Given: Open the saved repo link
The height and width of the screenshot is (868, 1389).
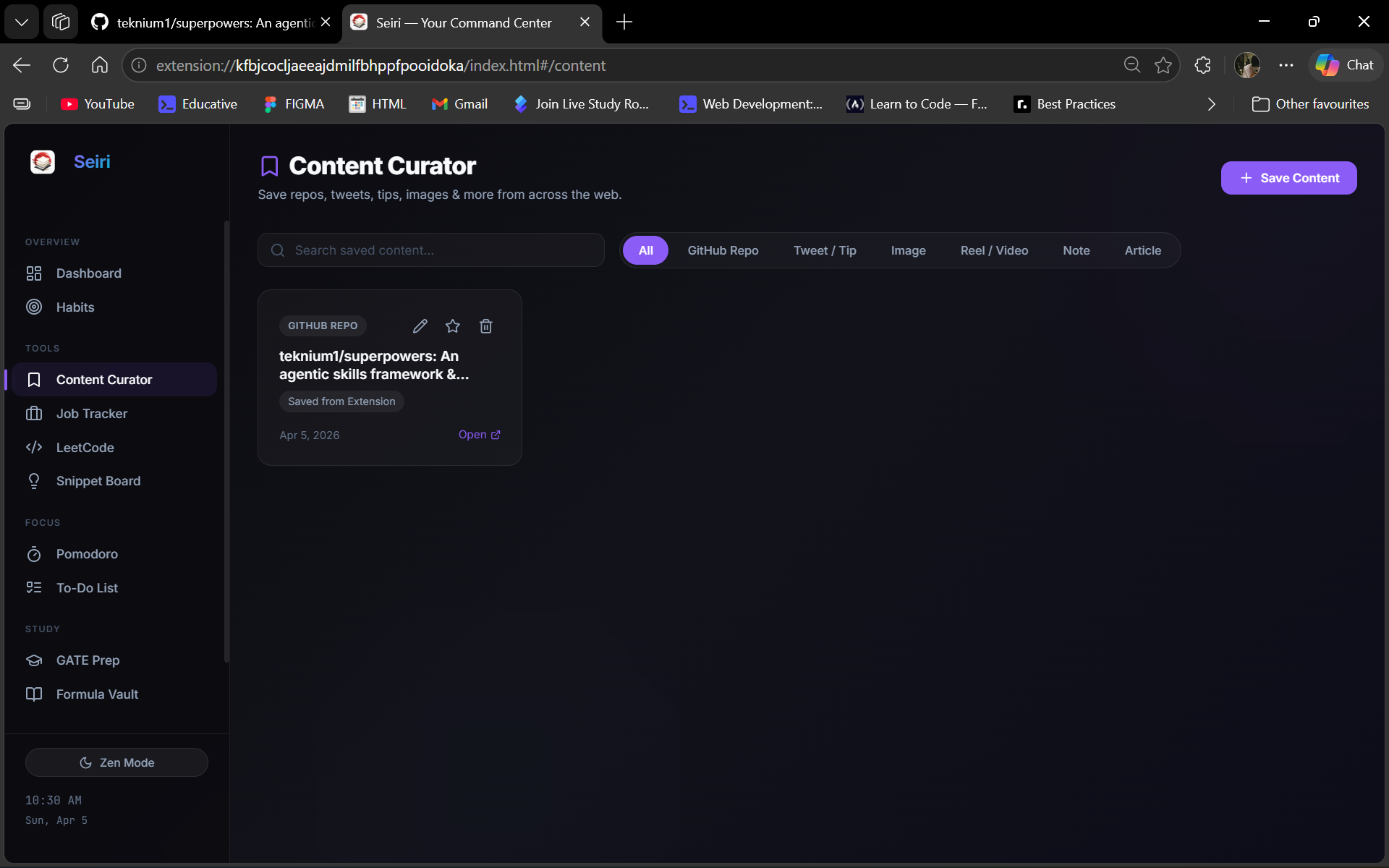Looking at the screenshot, I should click(x=479, y=435).
